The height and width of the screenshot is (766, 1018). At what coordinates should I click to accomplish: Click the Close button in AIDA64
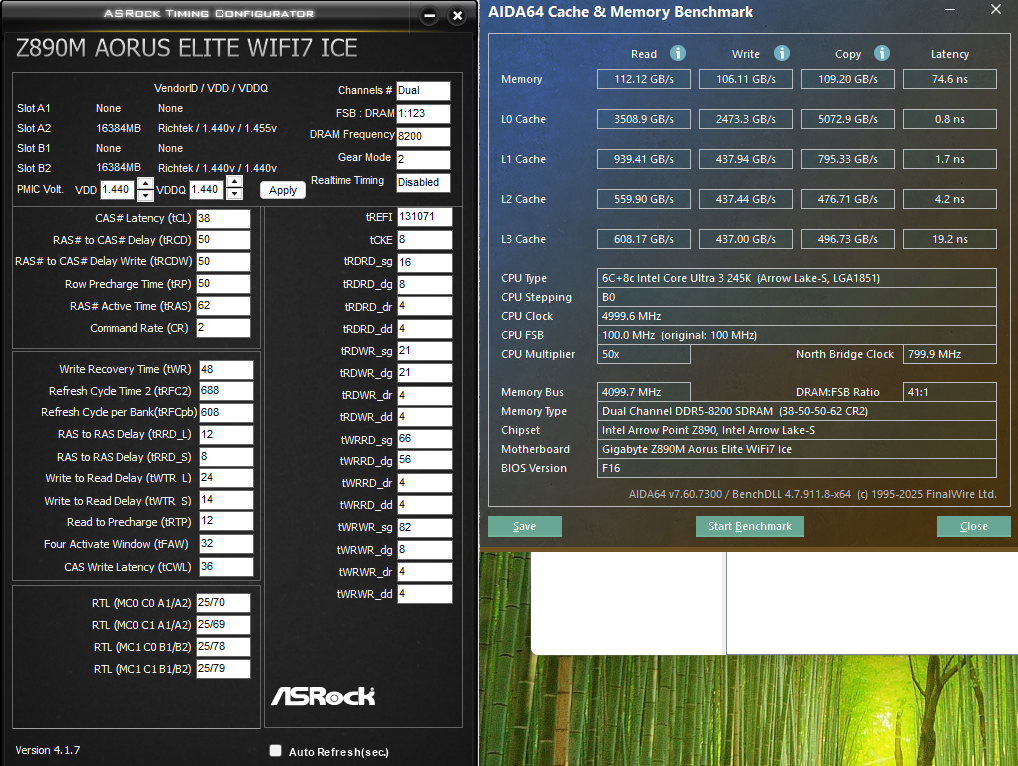(x=974, y=526)
